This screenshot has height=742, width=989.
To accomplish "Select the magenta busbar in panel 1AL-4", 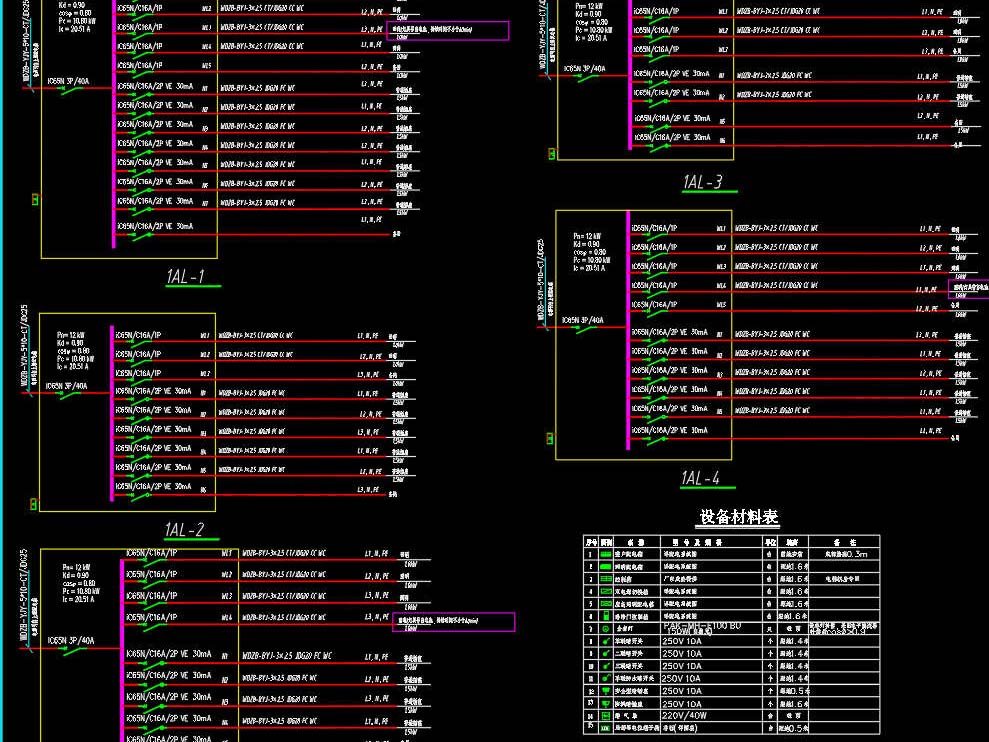I will pyautogui.click(x=628, y=330).
